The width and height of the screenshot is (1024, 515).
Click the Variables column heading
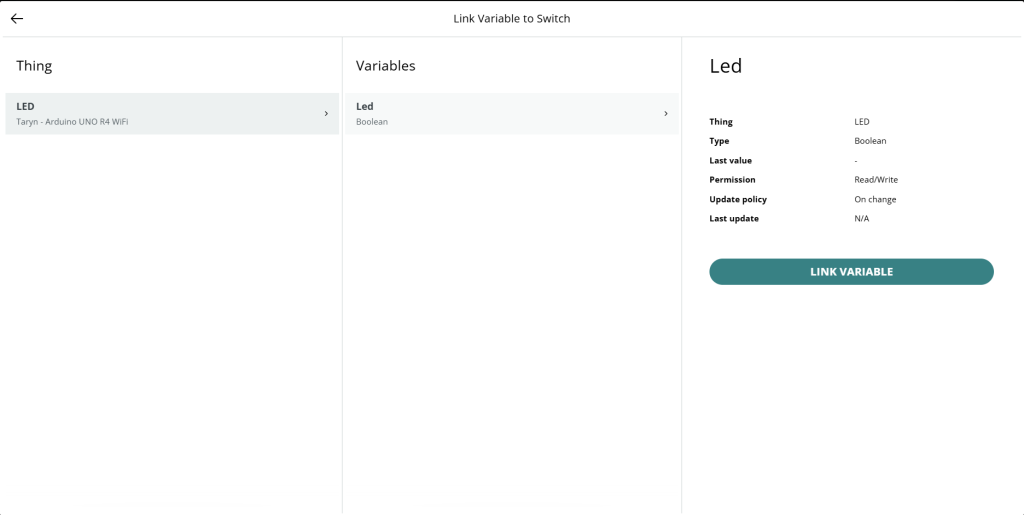tap(385, 66)
